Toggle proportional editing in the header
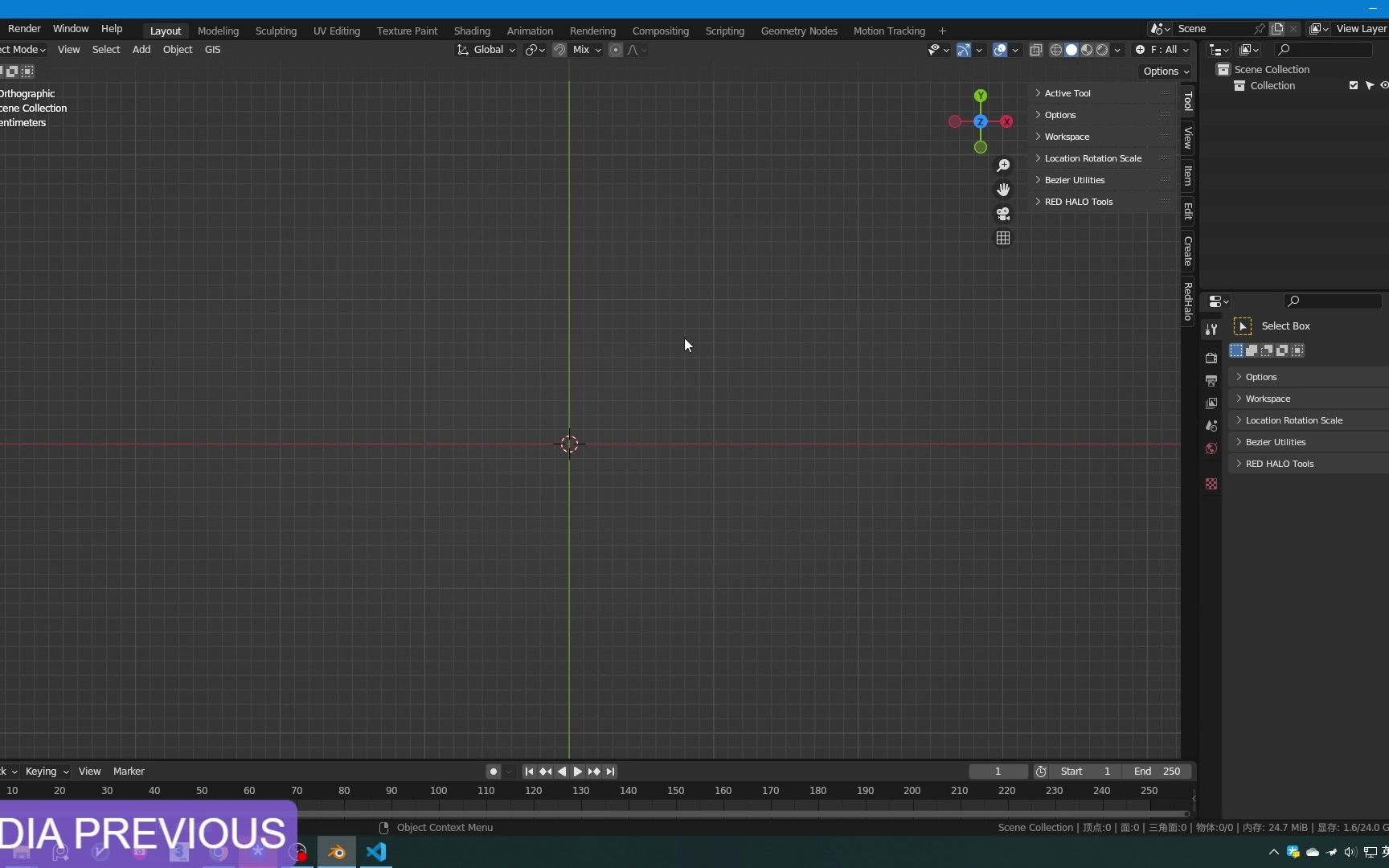 click(616, 50)
